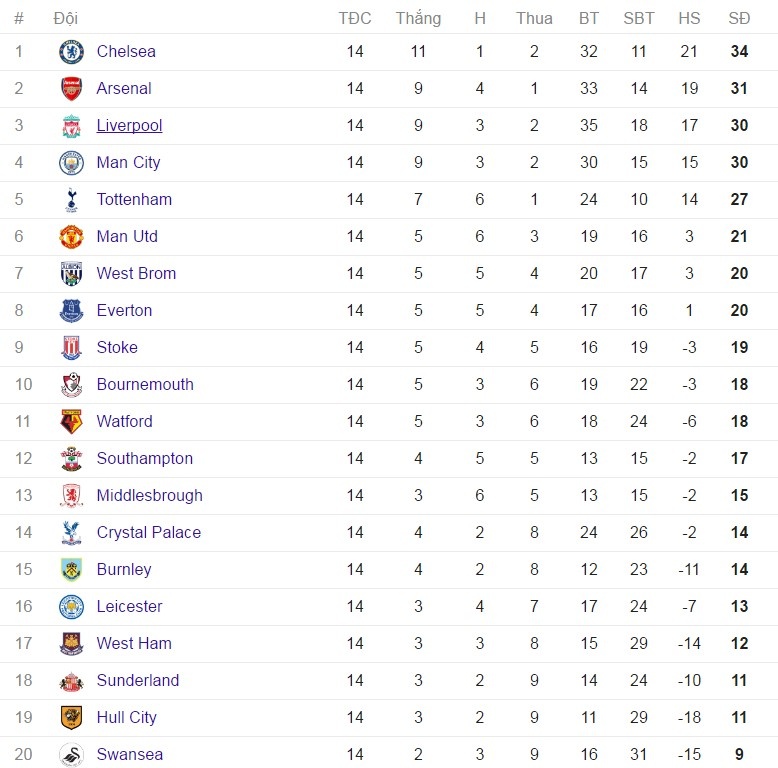Screen dimensions: 778x768
Task: Open the Southampton team link
Action: [x=145, y=459]
